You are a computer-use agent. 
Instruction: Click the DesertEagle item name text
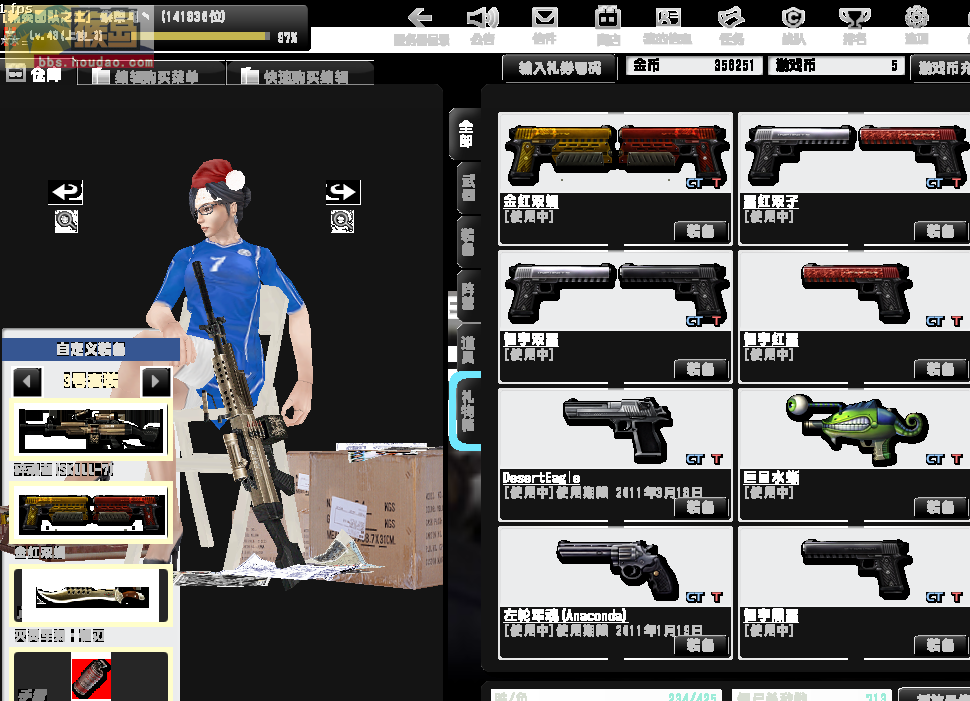click(x=541, y=478)
